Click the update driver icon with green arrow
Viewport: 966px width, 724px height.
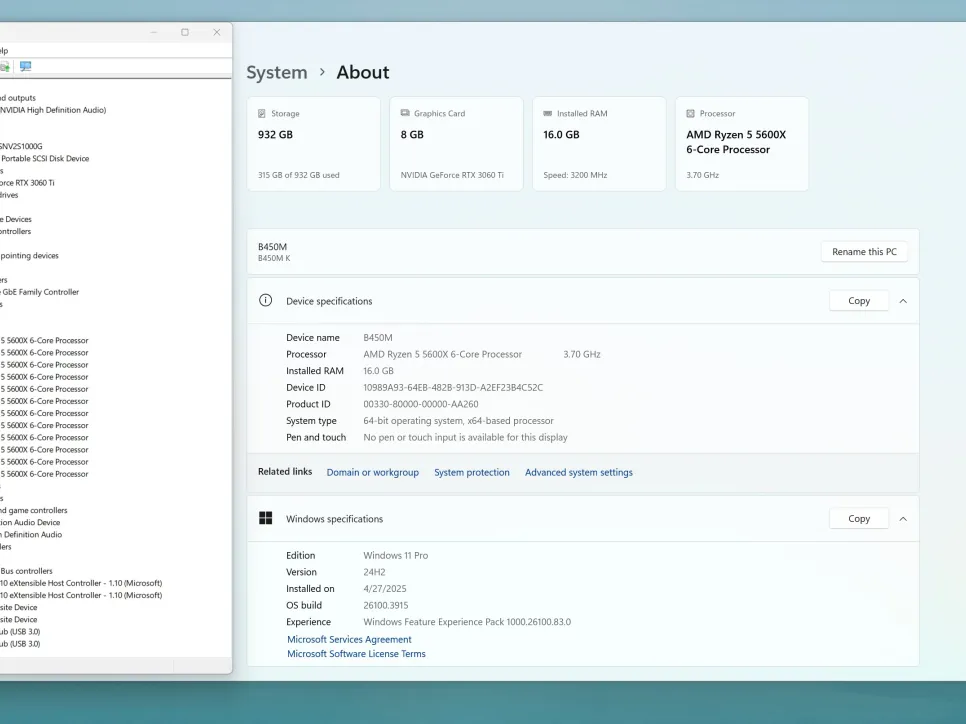[4, 66]
